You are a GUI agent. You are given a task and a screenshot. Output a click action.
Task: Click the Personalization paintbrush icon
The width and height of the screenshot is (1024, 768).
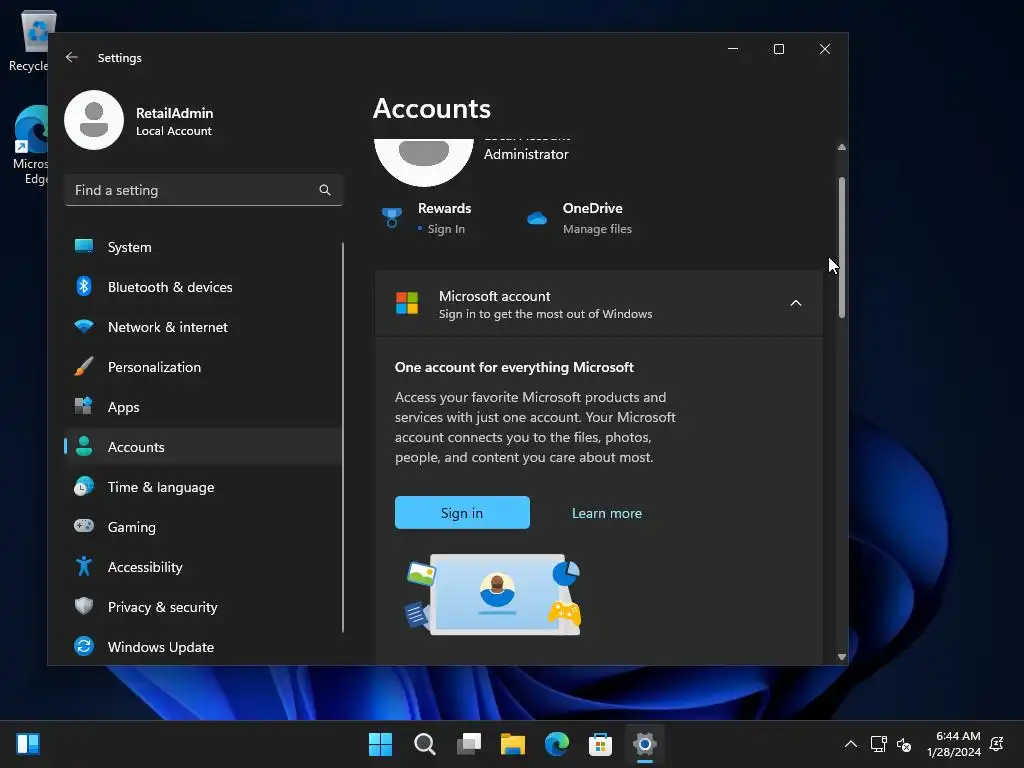coord(84,366)
